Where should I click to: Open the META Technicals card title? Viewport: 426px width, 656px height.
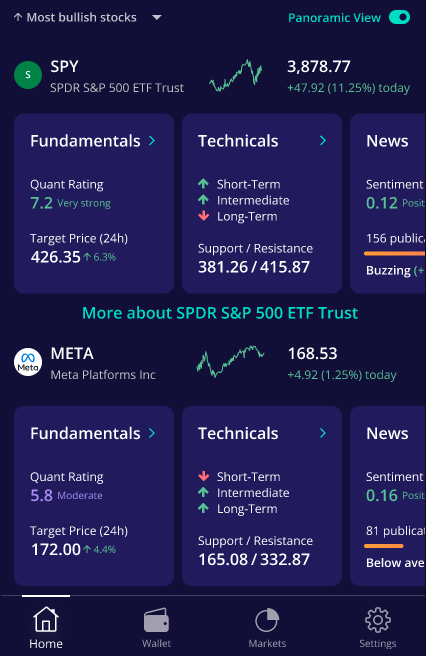pos(238,433)
